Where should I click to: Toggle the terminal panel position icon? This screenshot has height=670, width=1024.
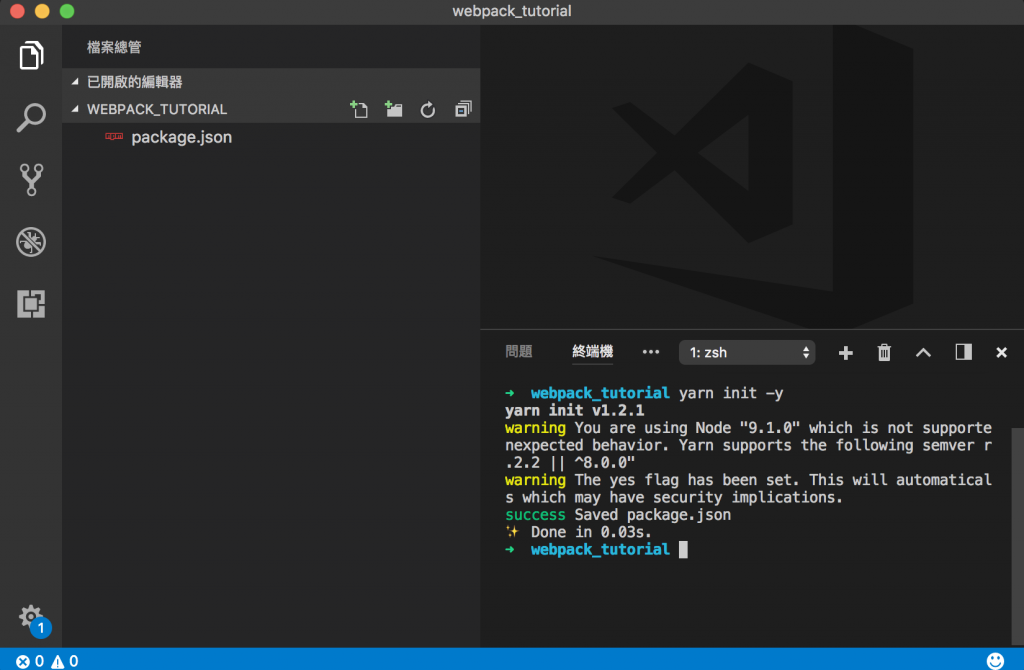(x=963, y=353)
